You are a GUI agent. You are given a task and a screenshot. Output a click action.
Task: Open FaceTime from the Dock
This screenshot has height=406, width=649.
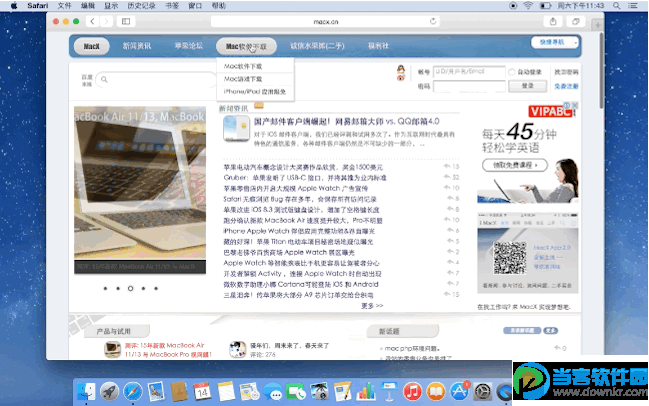pos(296,392)
